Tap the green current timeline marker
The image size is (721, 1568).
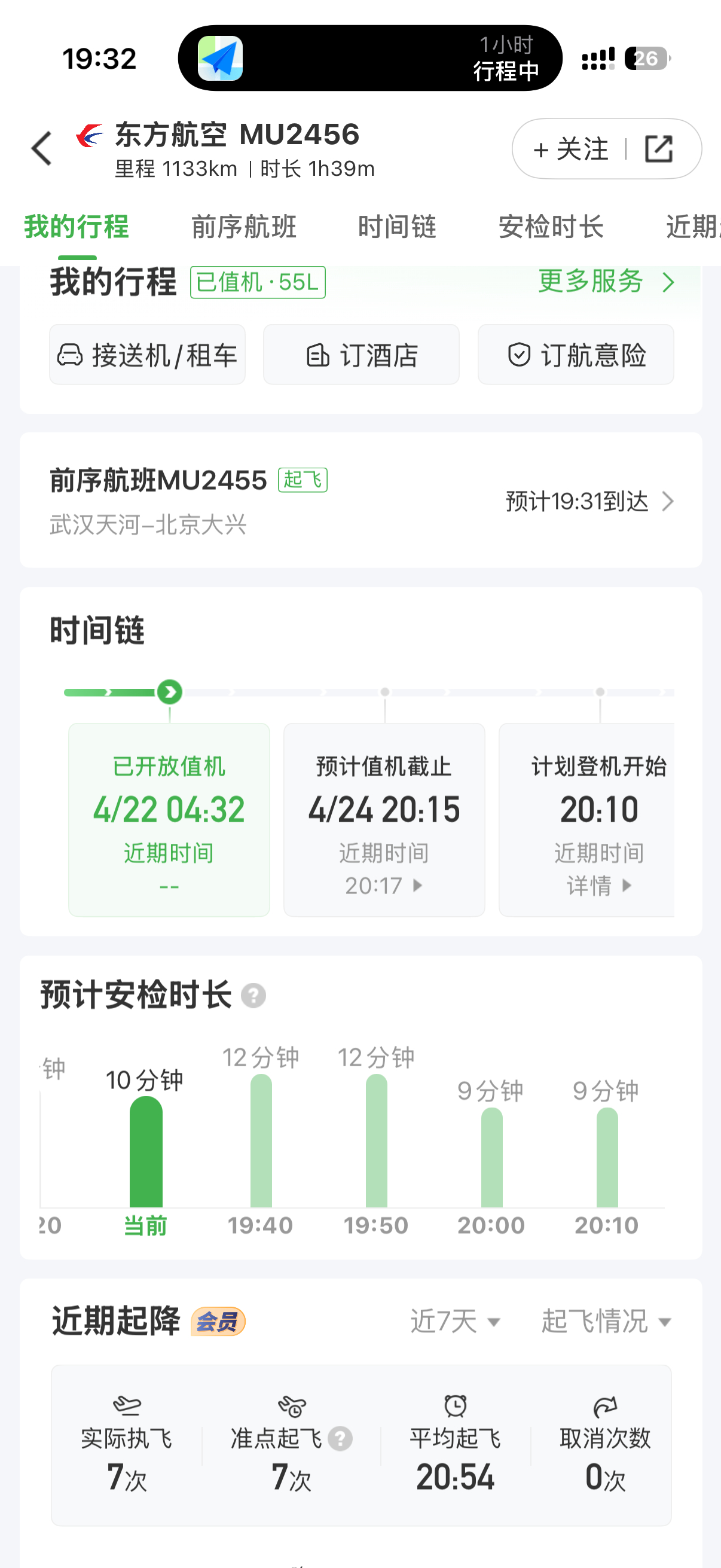tap(169, 692)
